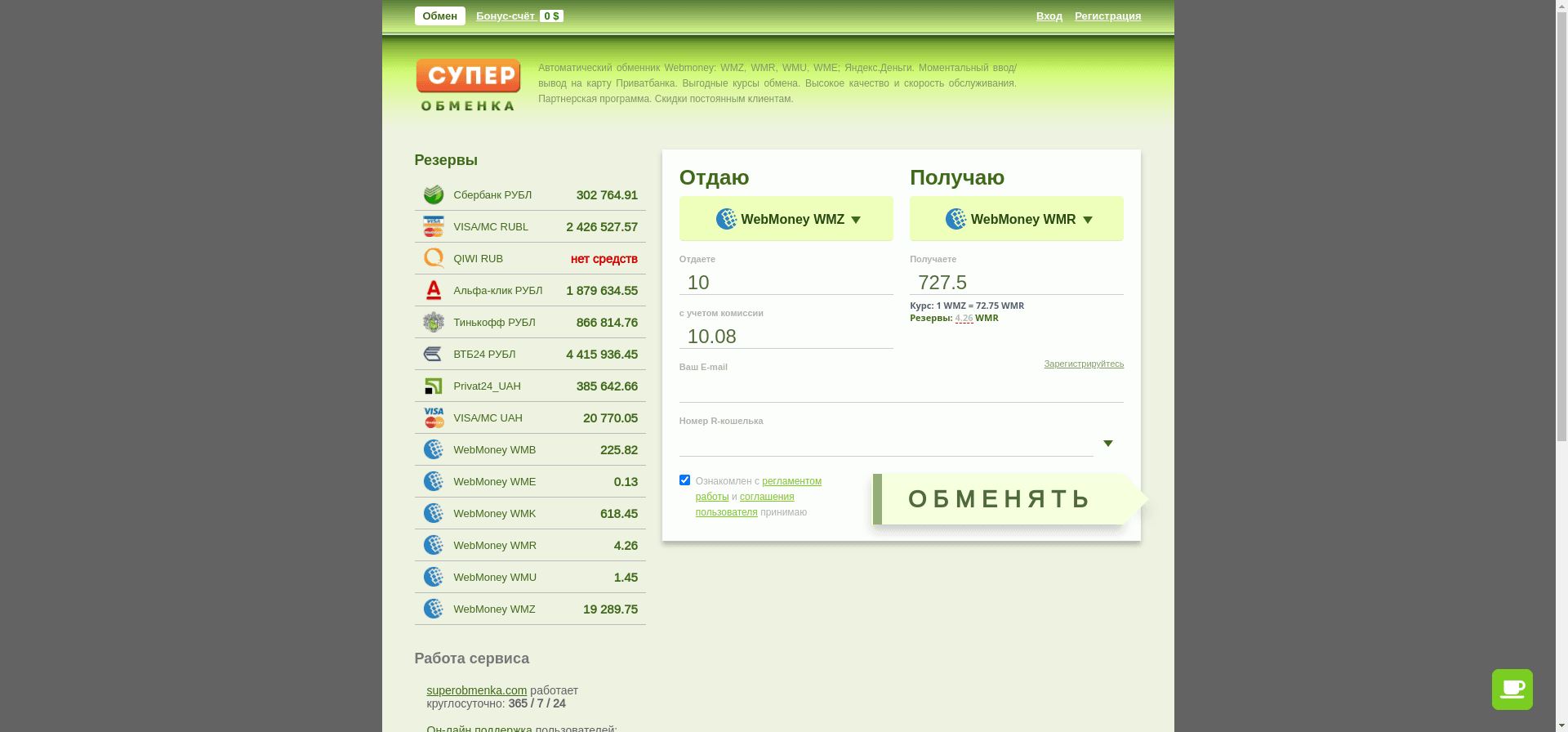Viewport: 1568px width, 732px height.
Task: Toggle the terms agreement checkbox
Action: 684,480
